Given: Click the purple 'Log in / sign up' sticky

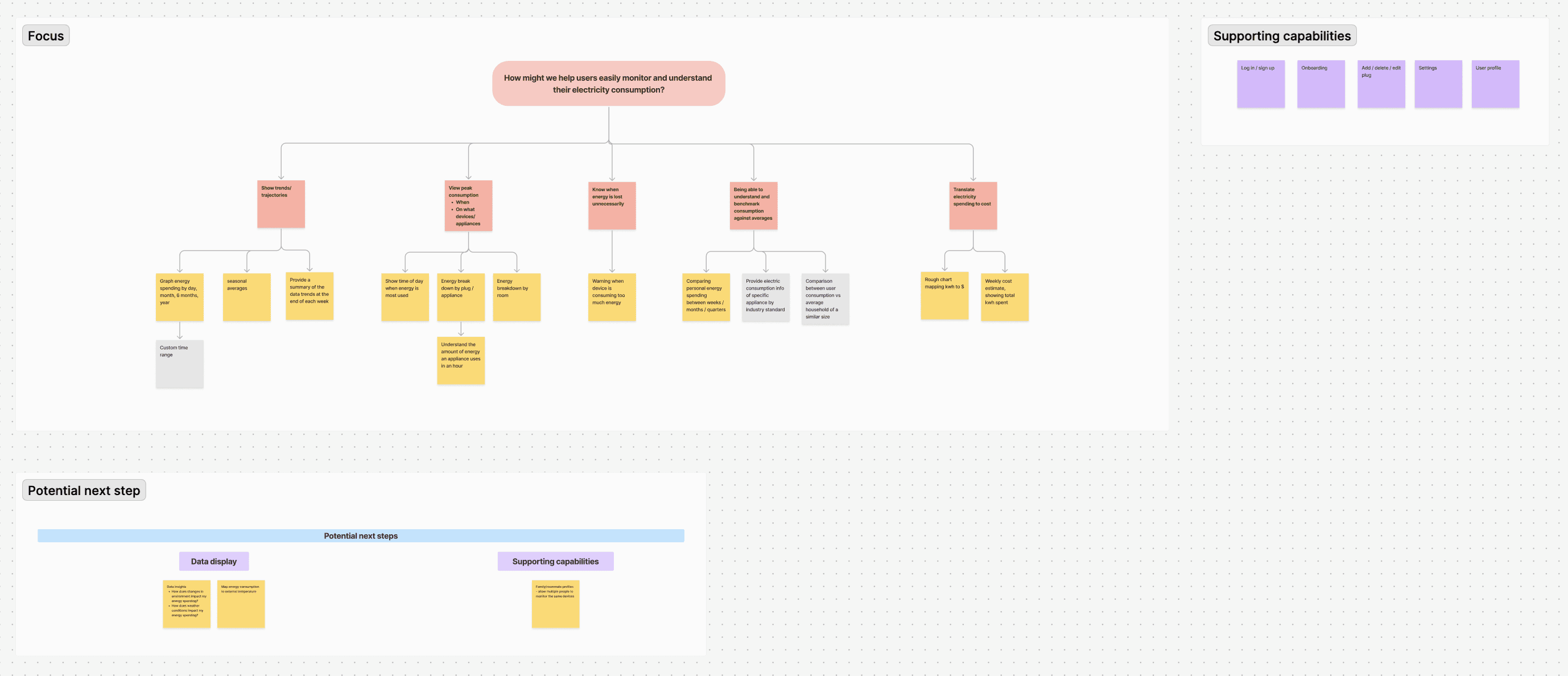Looking at the screenshot, I should pos(1261,84).
